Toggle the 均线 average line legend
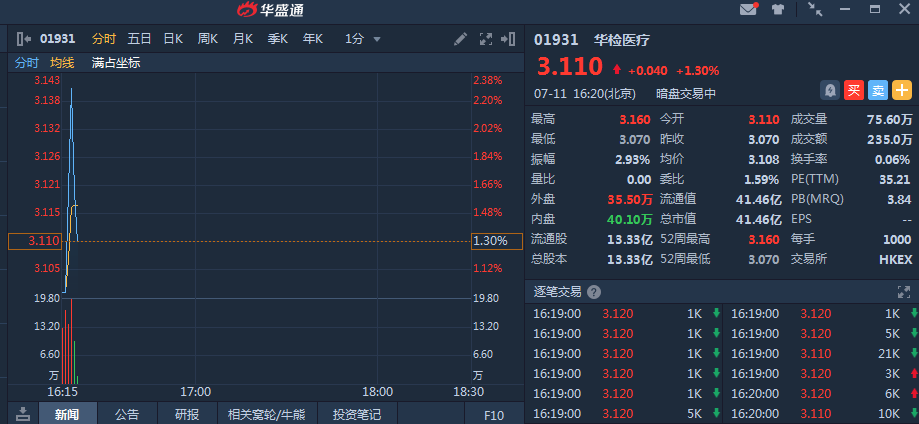 click(x=62, y=63)
